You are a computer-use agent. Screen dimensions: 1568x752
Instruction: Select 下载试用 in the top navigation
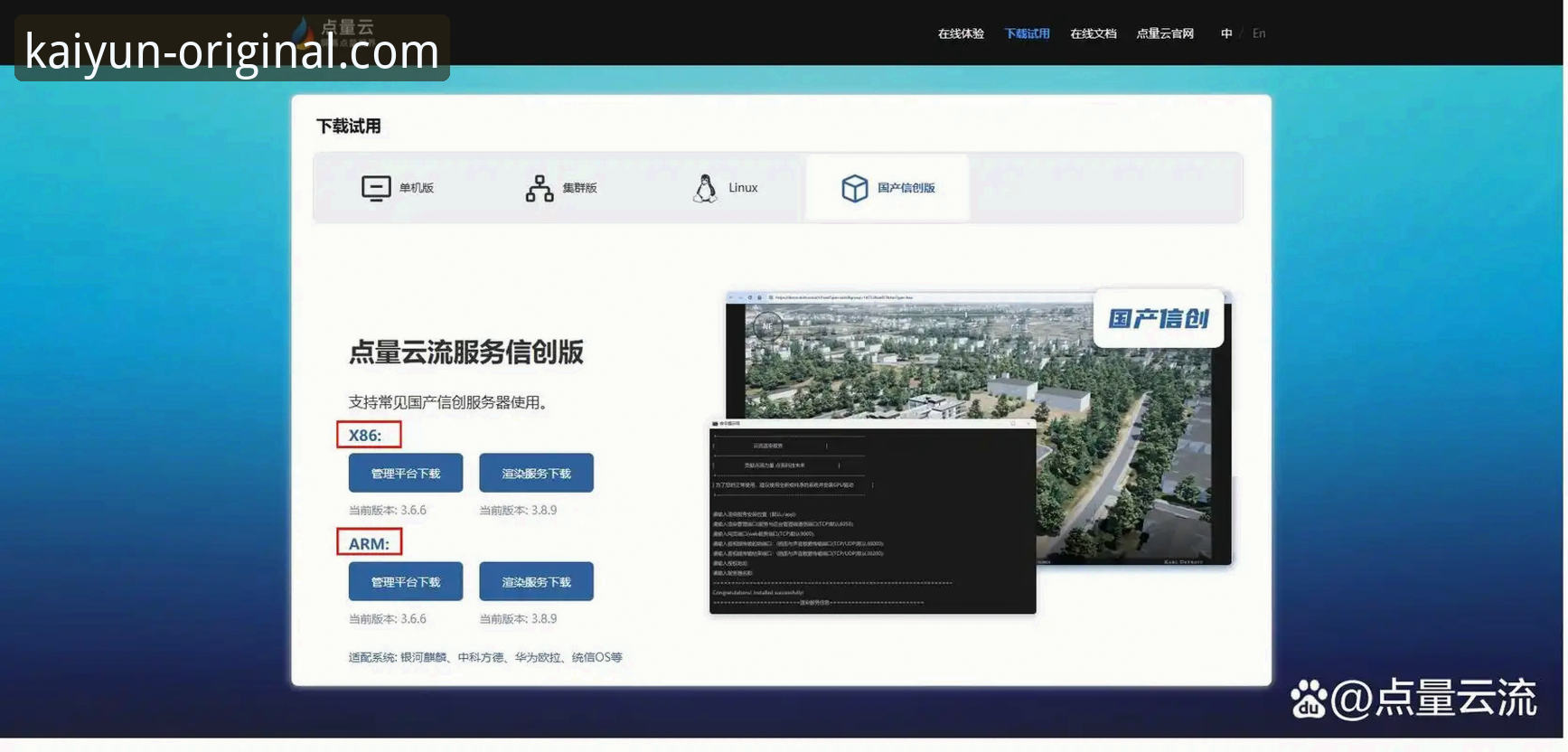pos(1027,33)
